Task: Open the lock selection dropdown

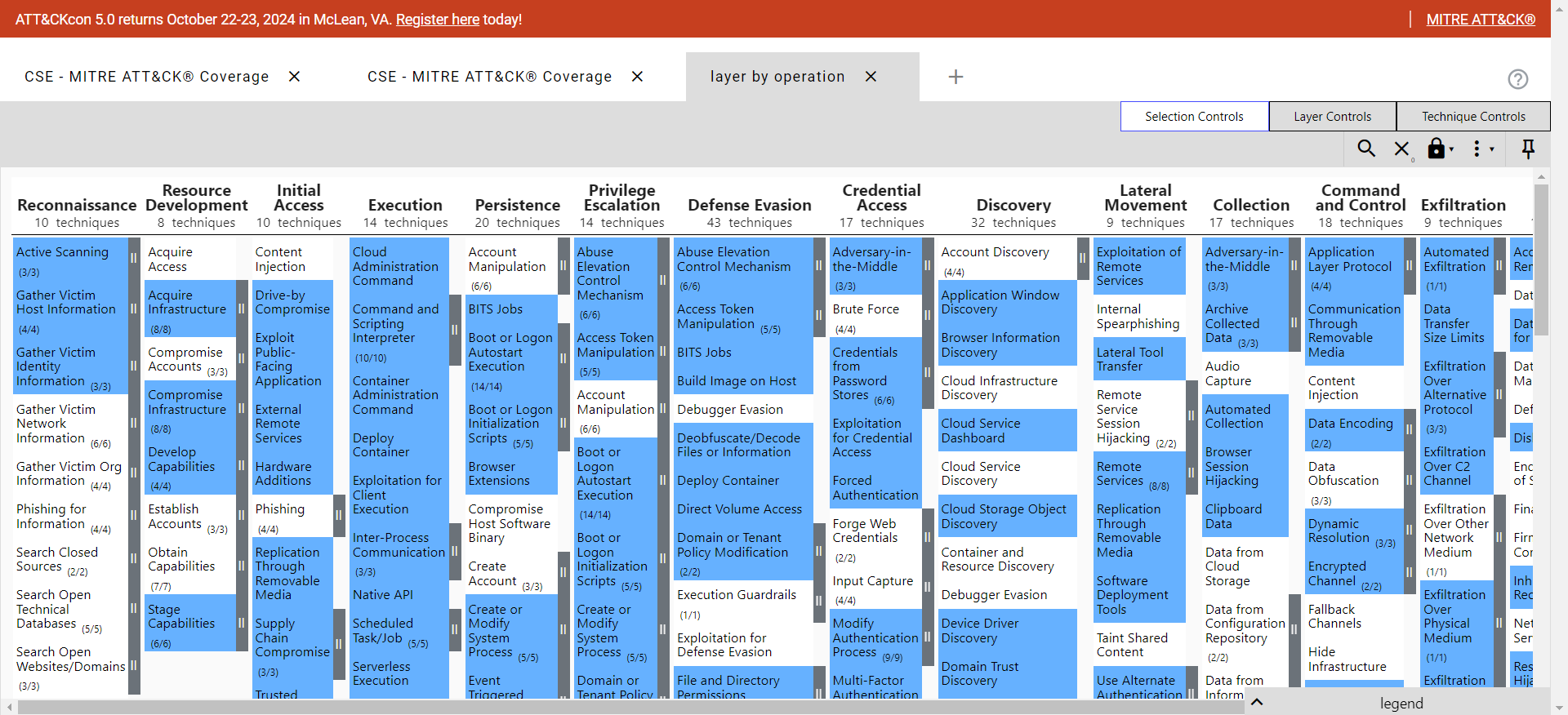Action: (x=1441, y=149)
